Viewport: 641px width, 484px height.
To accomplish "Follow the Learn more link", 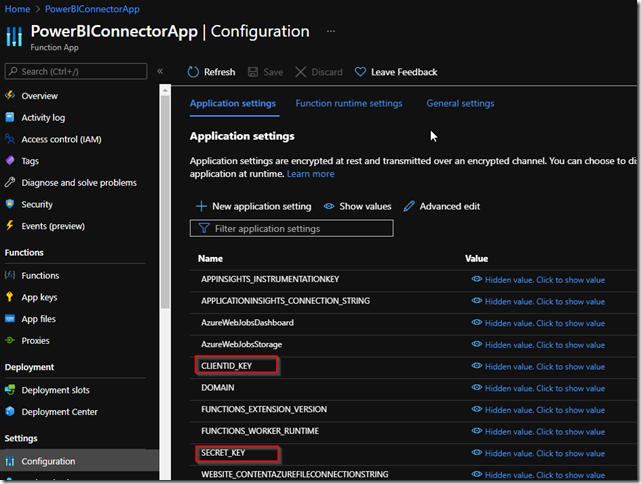I will click(x=311, y=174).
